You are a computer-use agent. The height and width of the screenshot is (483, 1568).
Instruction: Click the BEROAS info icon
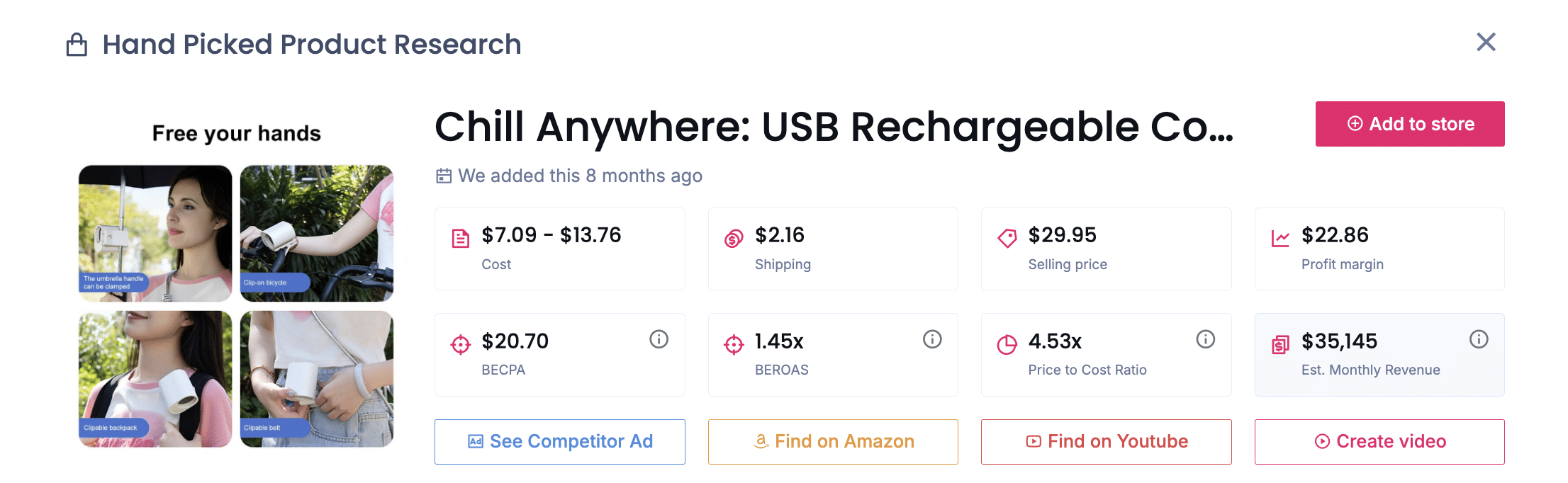pos(932,340)
